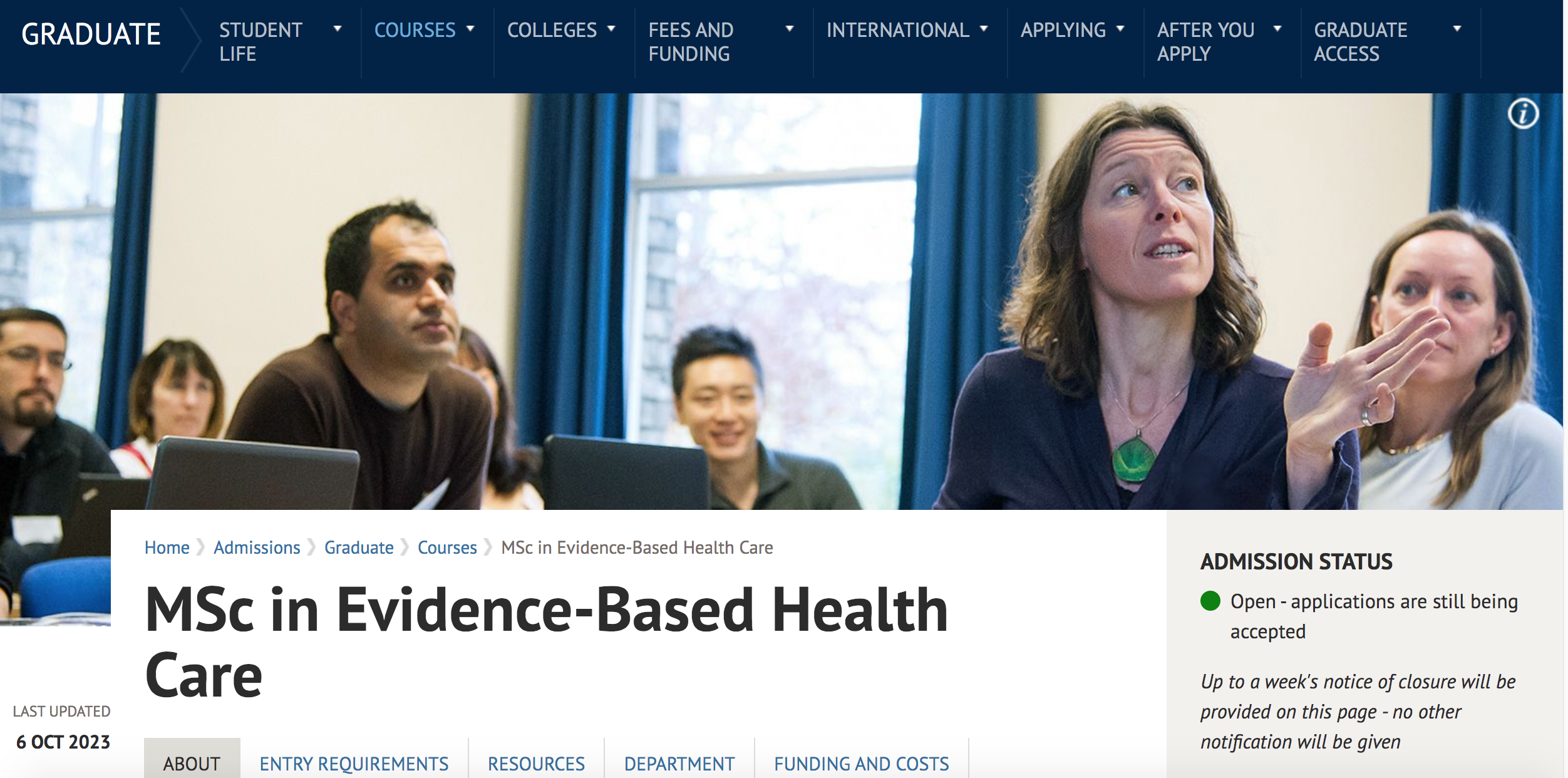
Task: Open the Admissions breadcrumb link
Action: click(257, 547)
